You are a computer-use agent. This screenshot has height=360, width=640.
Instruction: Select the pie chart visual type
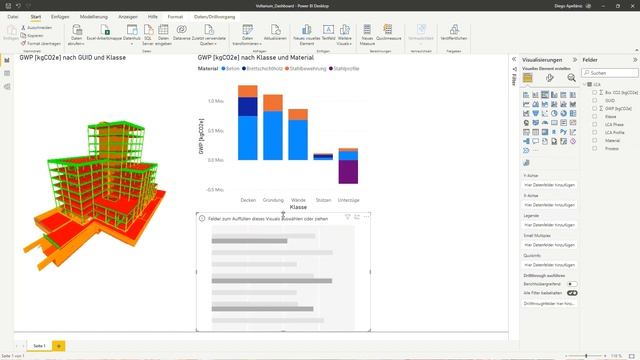pos(554,113)
